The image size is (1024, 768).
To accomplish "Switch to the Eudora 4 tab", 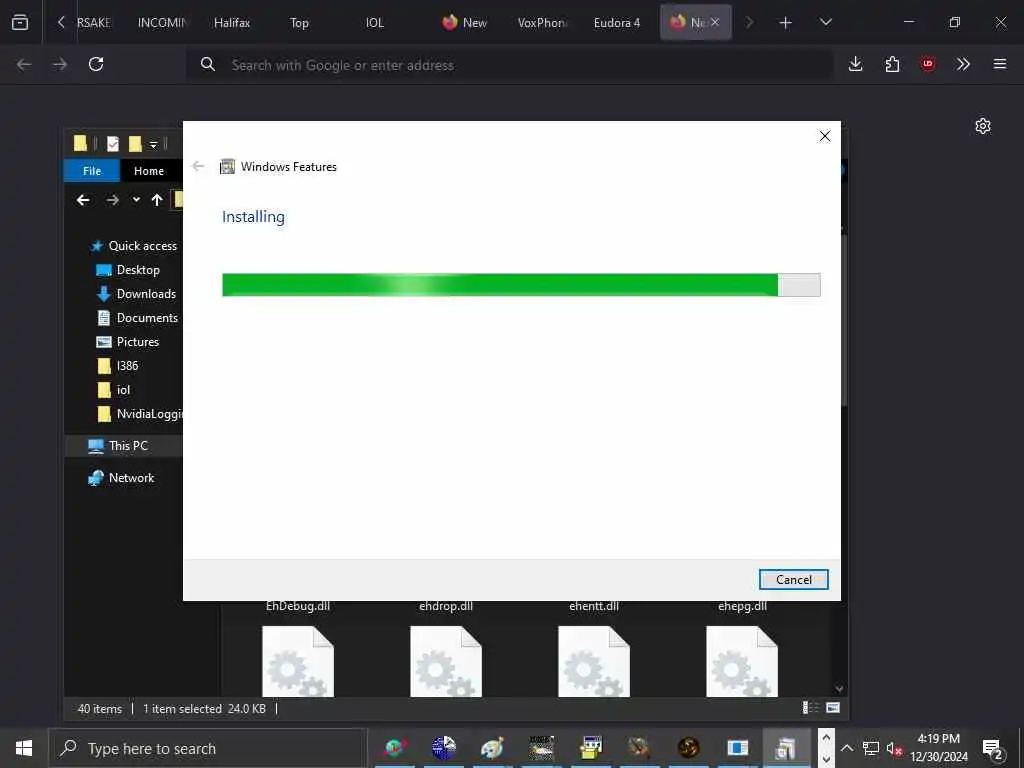I will [x=616, y=23].
